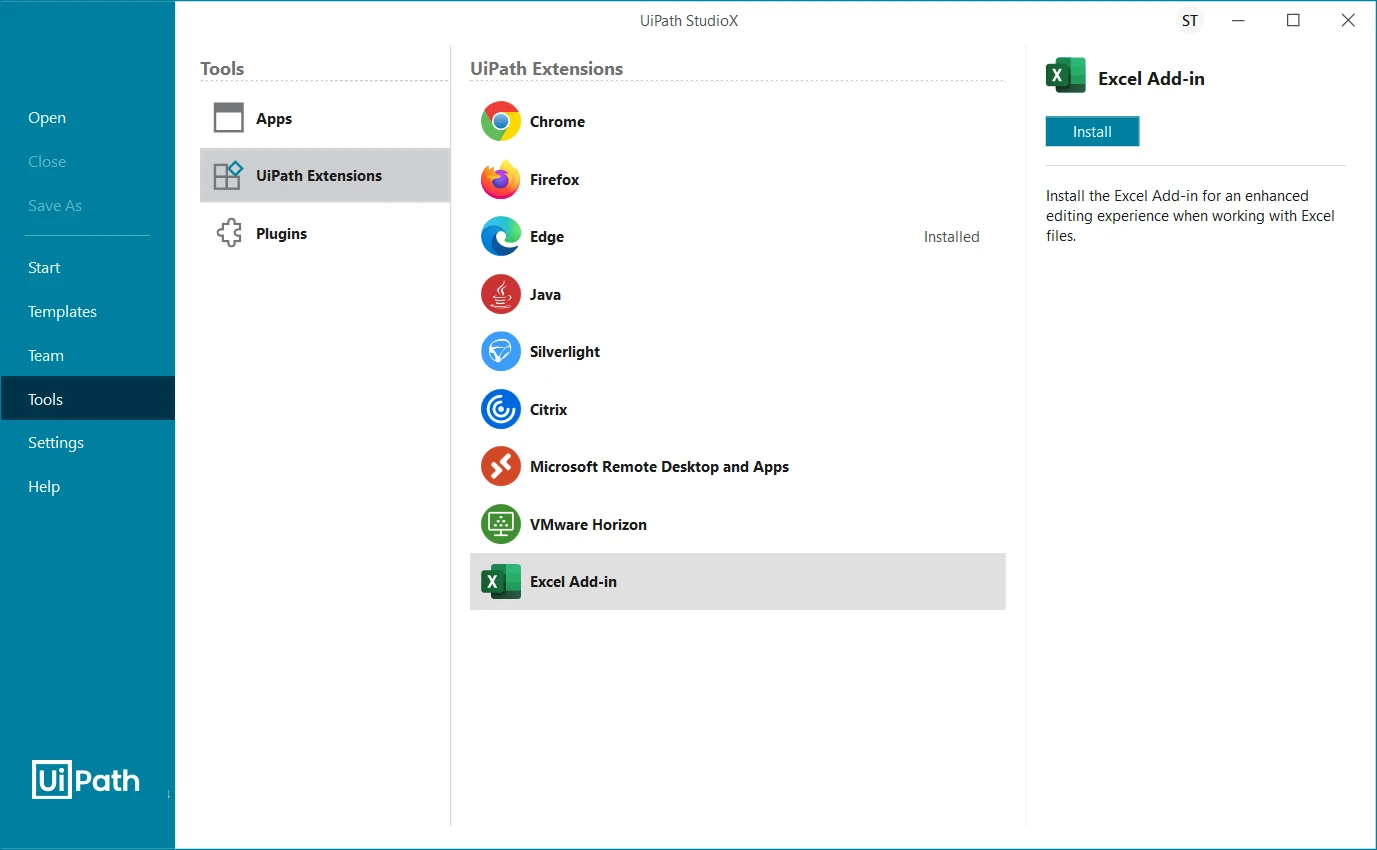The image size is (1377, 850).
Task: Select the Excel Add-in list item
Action: [x=737, y=582]
